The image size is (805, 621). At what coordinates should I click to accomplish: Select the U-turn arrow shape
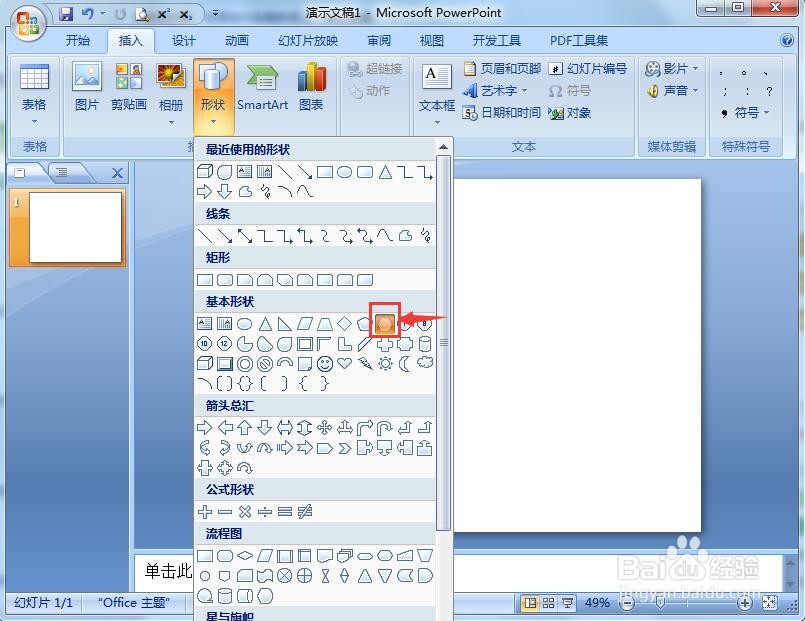point(385,427)
